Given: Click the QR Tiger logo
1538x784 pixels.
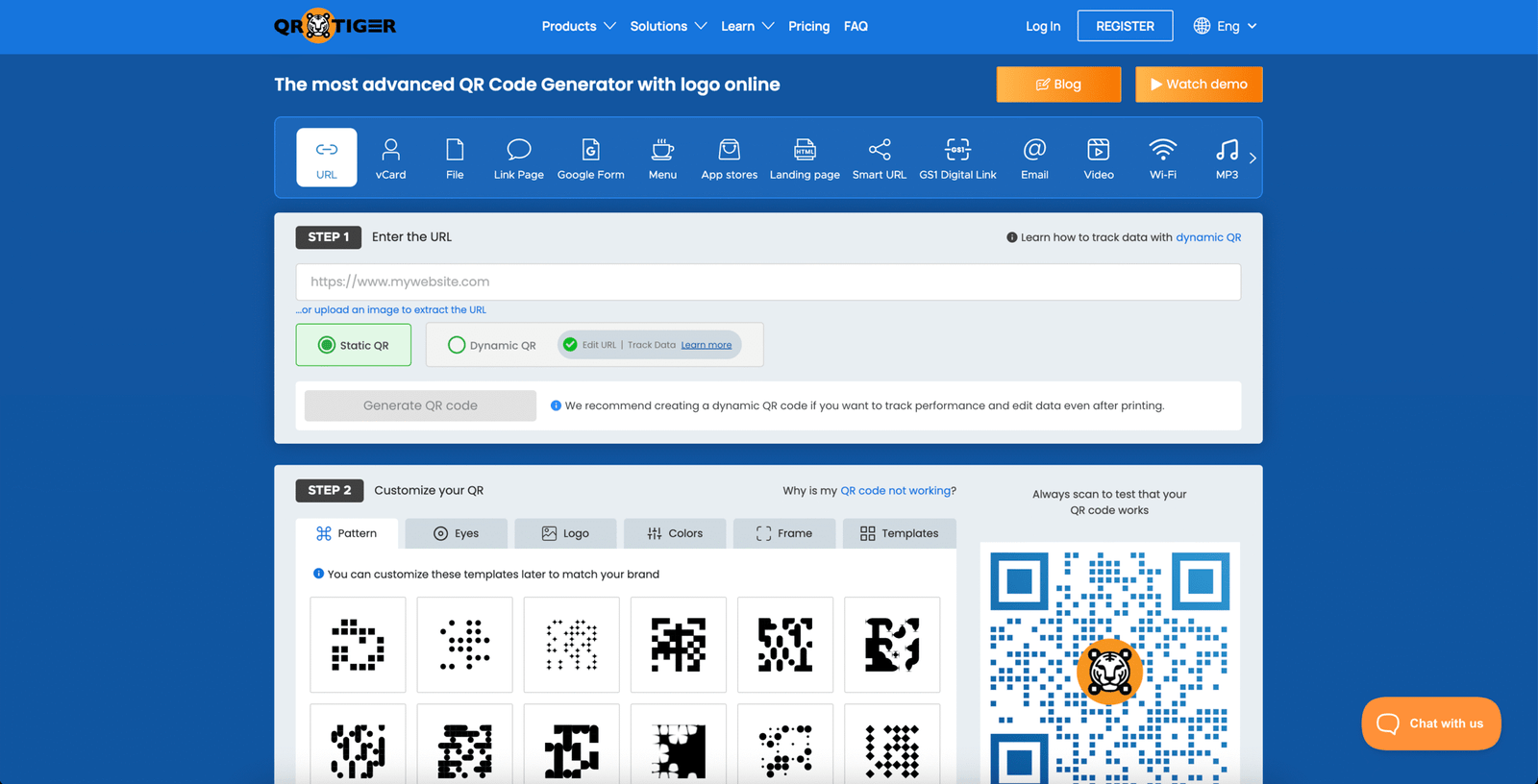Looking at the screenshot, I should tap(335, 26).
